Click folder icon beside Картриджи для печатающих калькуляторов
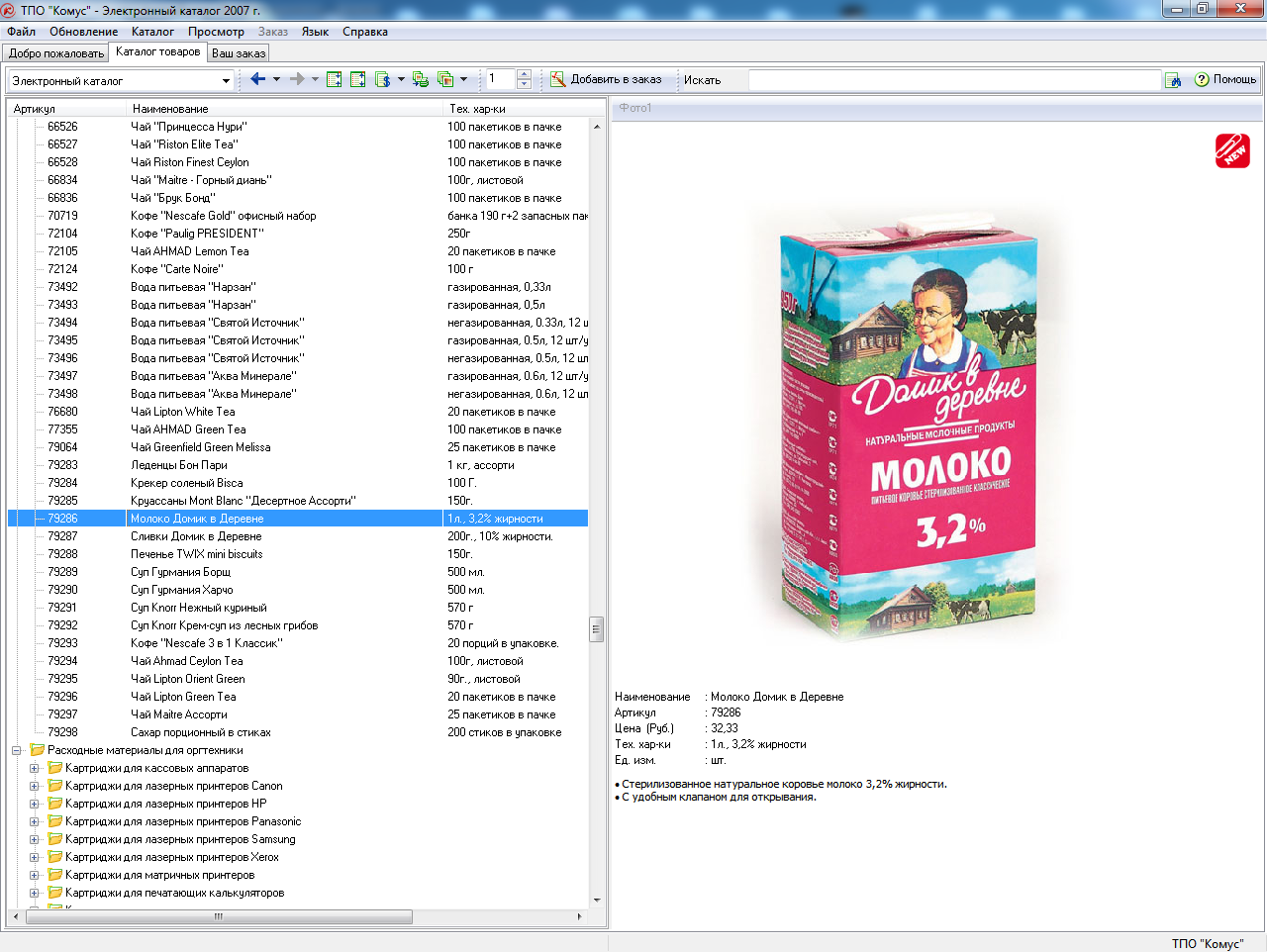 55,893
